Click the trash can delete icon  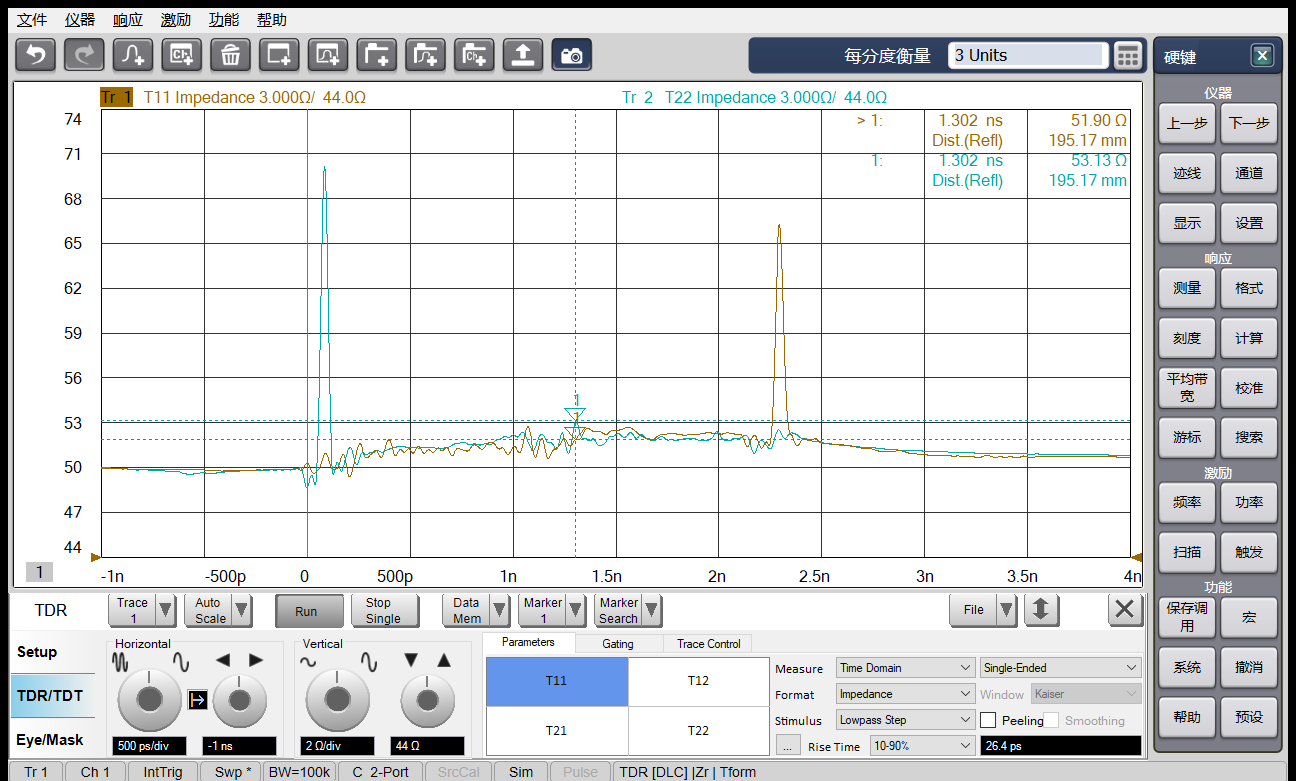tap(230, 55)
